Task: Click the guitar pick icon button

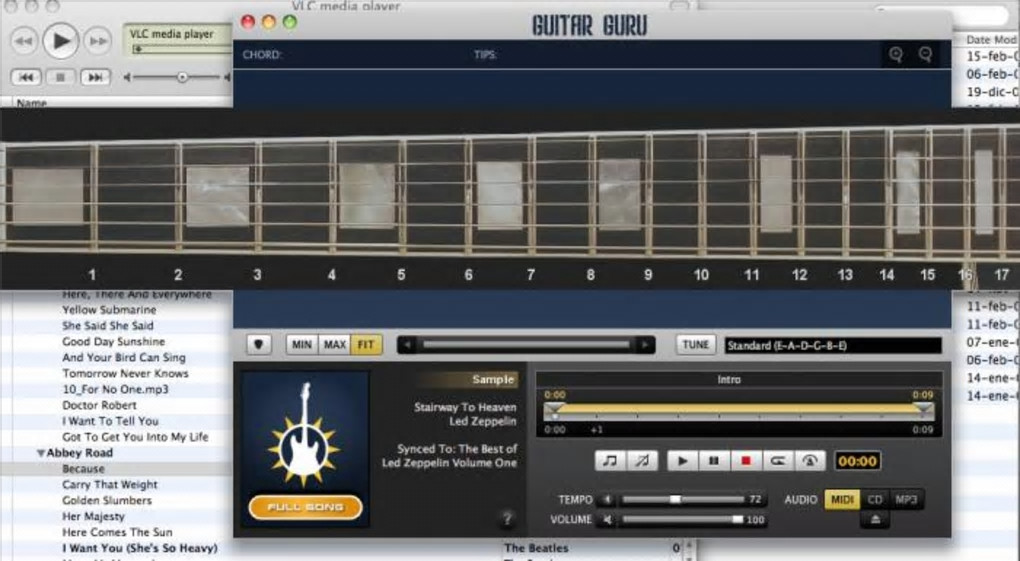Action: point(258,344)
